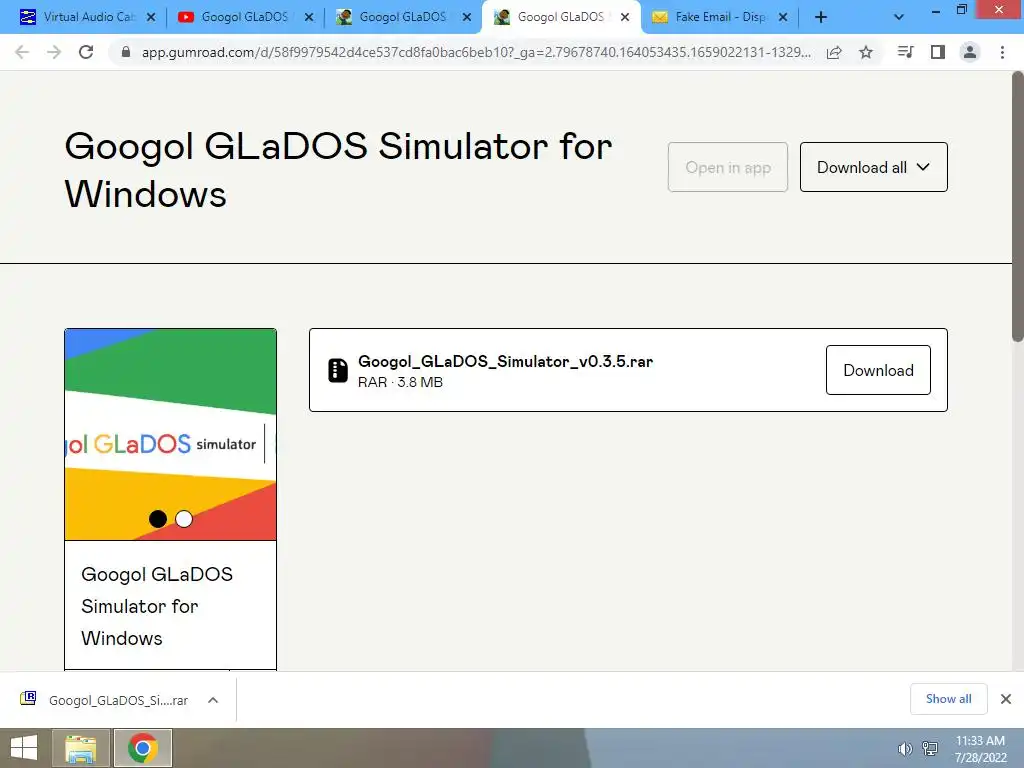The image size is (1024, 768).
Task: Click the WinRAR icon in download bar
Action: [28, 698]
